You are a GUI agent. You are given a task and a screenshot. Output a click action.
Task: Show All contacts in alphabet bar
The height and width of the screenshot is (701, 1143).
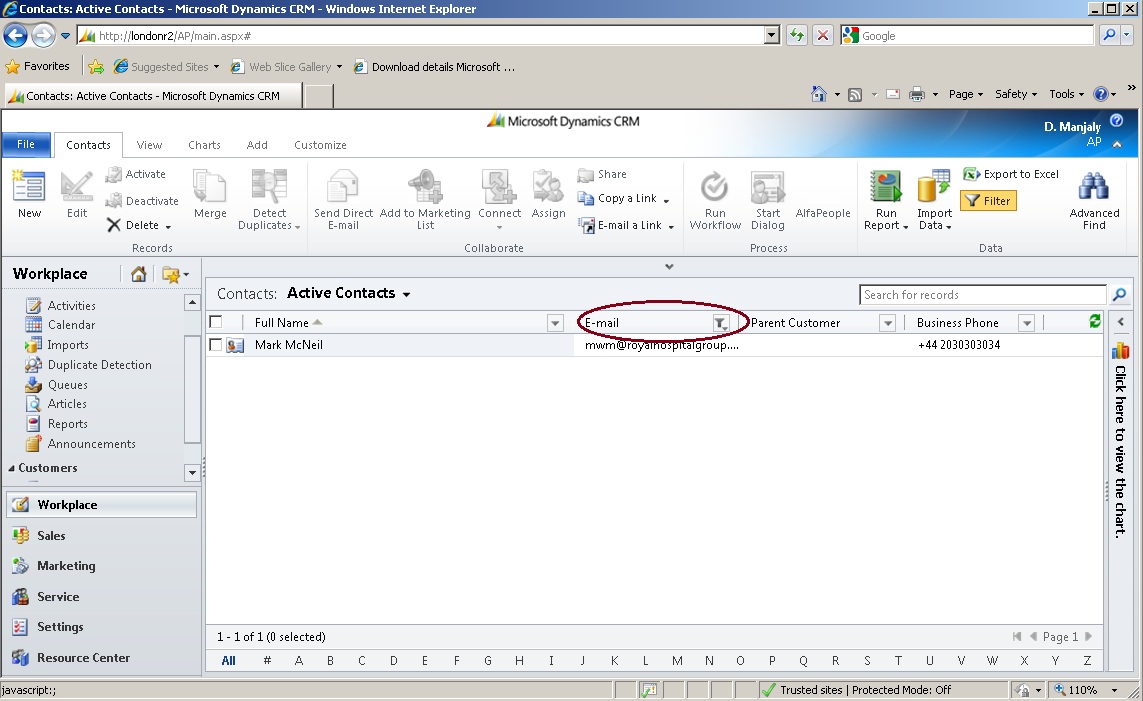point(228,661)
